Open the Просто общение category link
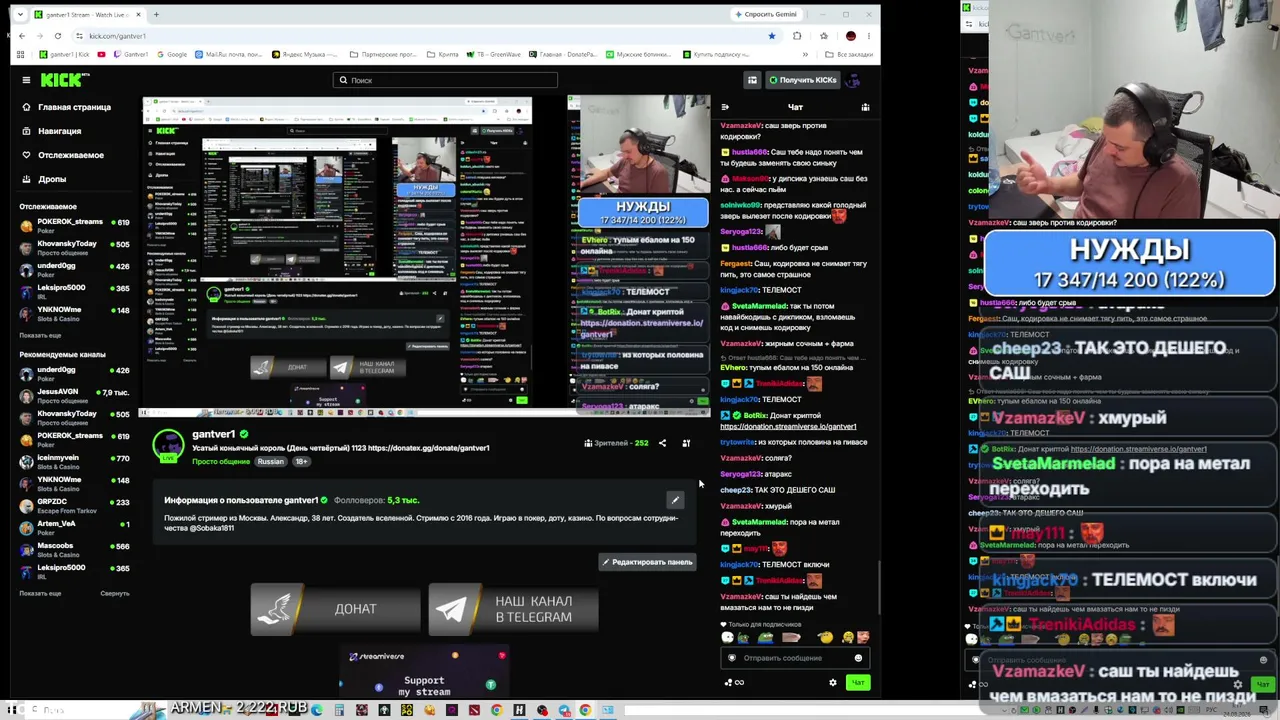This screenshot has height=720, width=1280. [x=221, y=462]
